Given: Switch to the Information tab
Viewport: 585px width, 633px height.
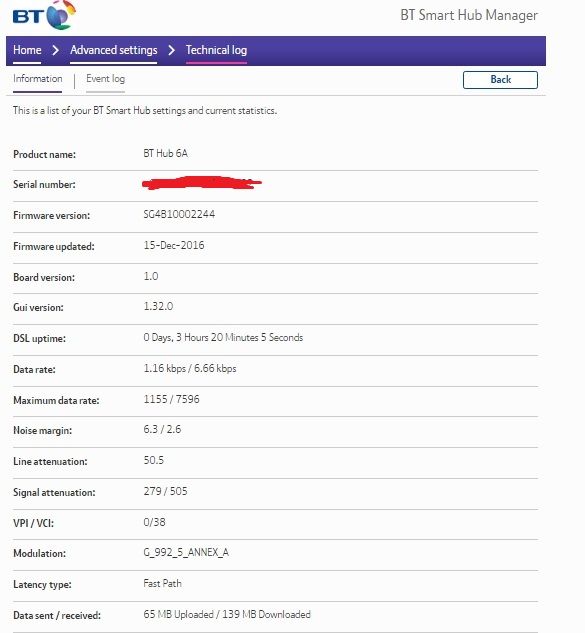Looking at the screenshot, I should coord(38,79).
